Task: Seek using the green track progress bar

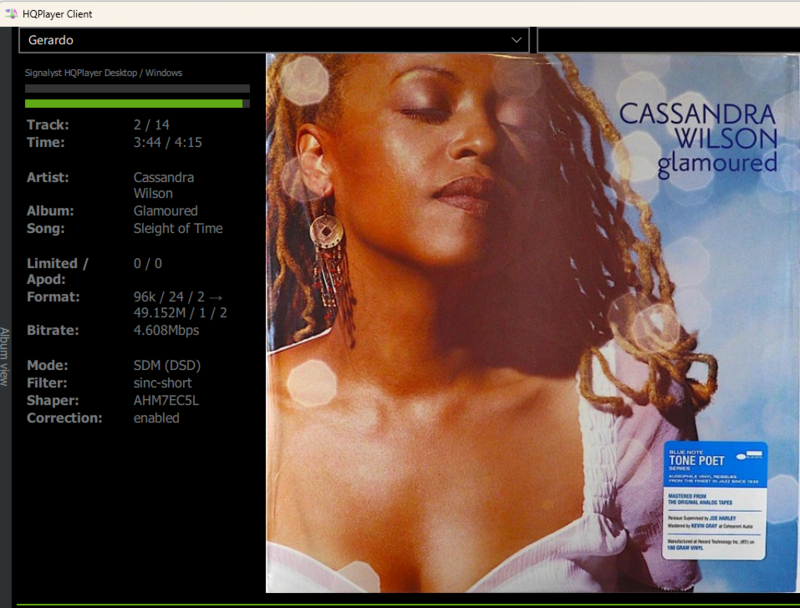Action: coord(134,103)
